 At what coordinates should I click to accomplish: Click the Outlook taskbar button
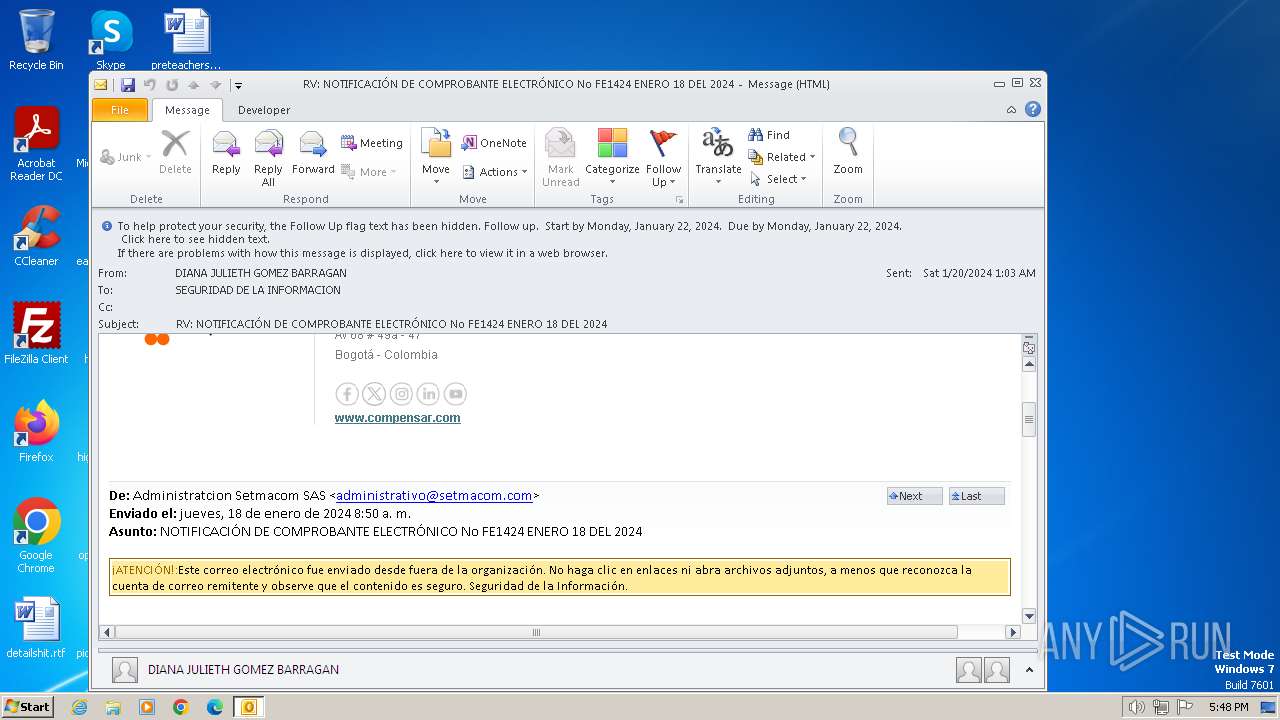click(x=248, y=707)
